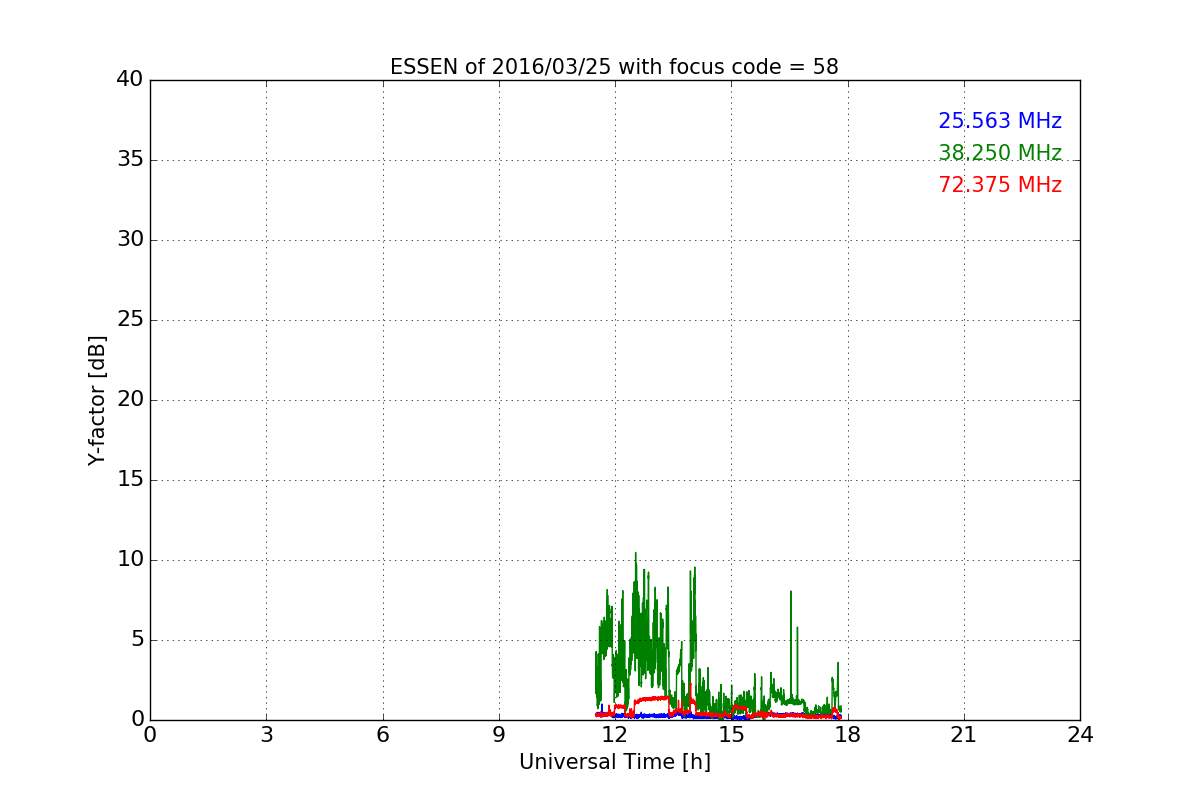Image resolution: width=1200 pixels, height=800 pixels.
Task: Click the y-axis tick label 10
Action: pos(130,560)
